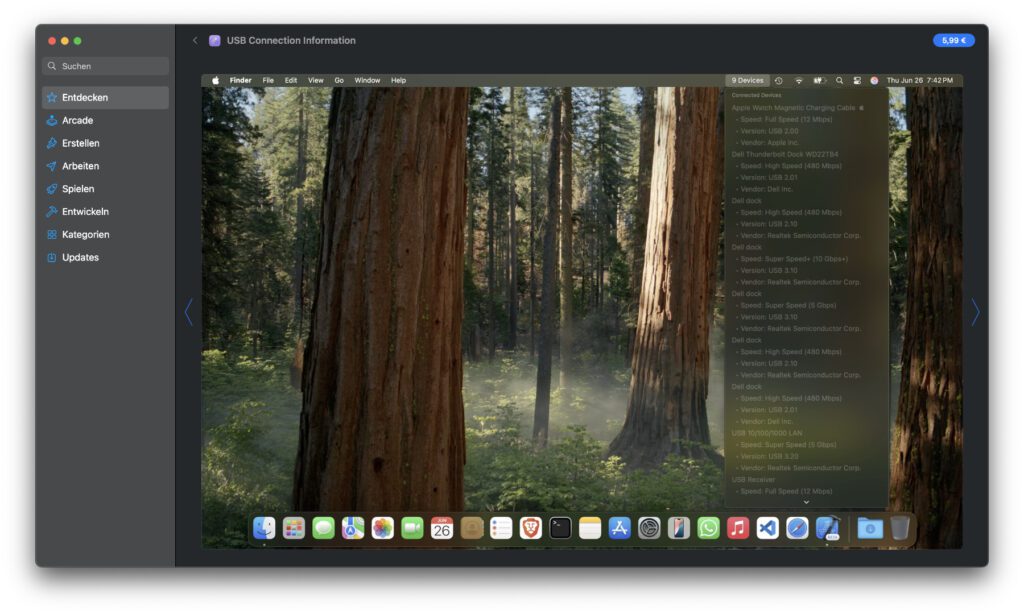This screenshot has height=614, width=1024.
Task: Buy the app via 5,99 € button
Action: point(953,41)
